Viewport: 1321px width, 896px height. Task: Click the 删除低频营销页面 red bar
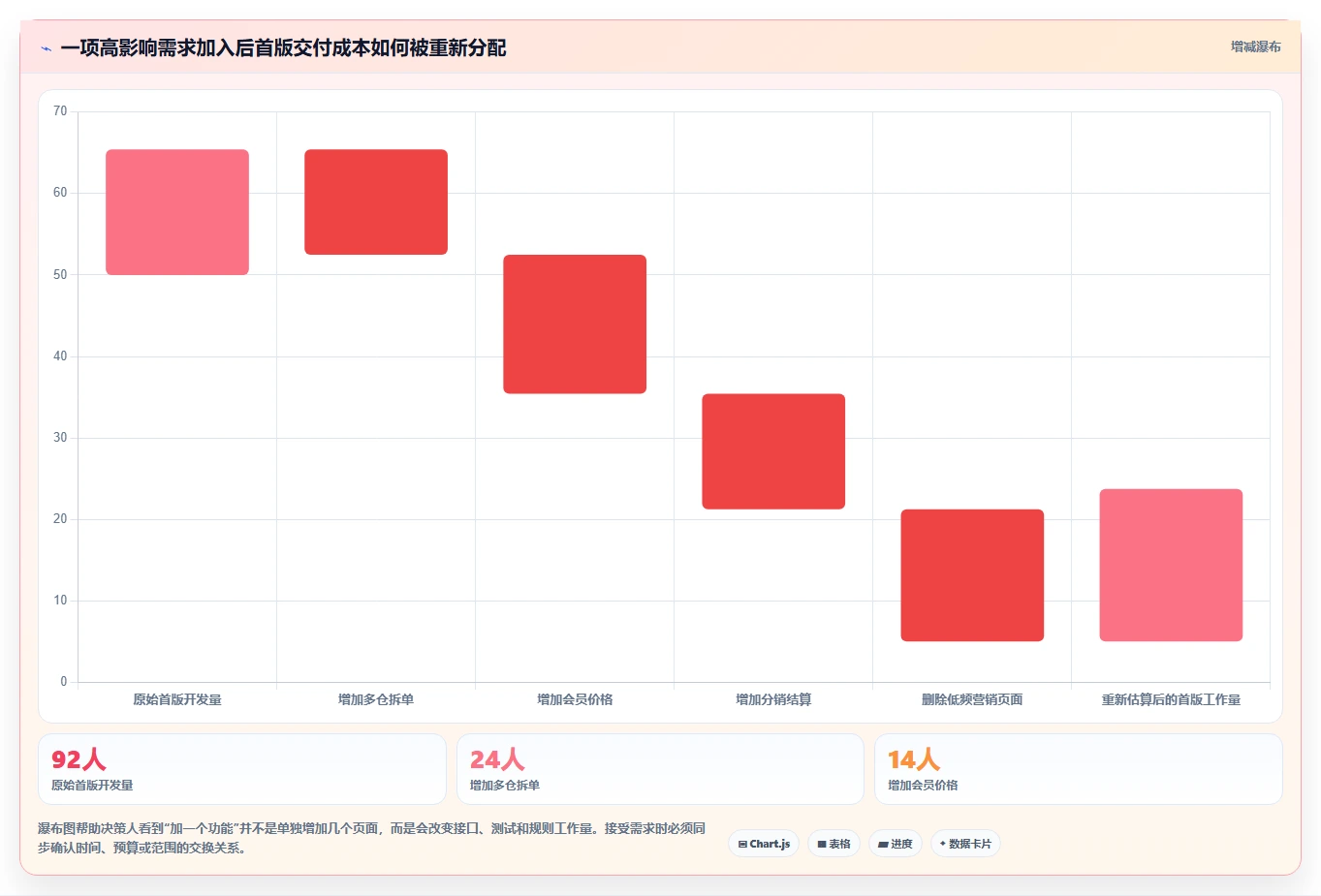[x=972, y=575]
